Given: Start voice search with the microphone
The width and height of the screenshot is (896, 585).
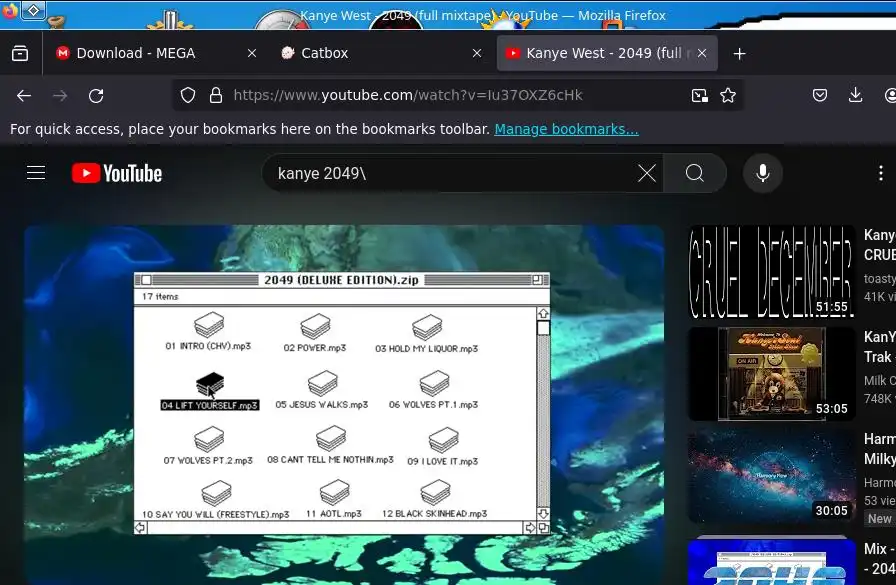Looking at the screenshot, I should coord(763,173).
